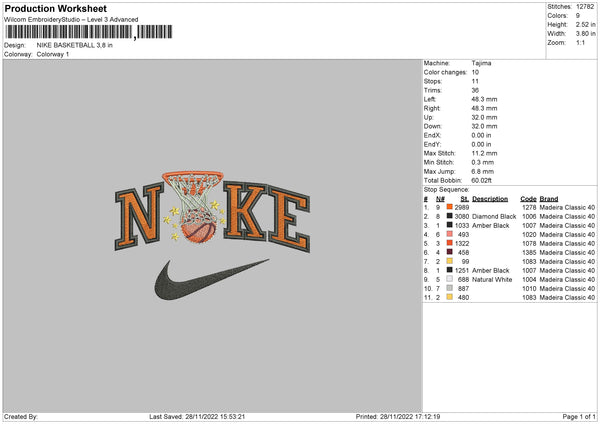Click the Zoom value 1:1
Screen dimensions: 600x424
tap(580, 42)
